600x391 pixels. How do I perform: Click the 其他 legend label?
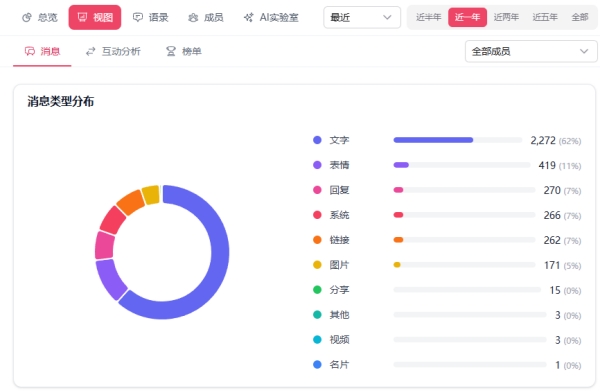point(339,314)
